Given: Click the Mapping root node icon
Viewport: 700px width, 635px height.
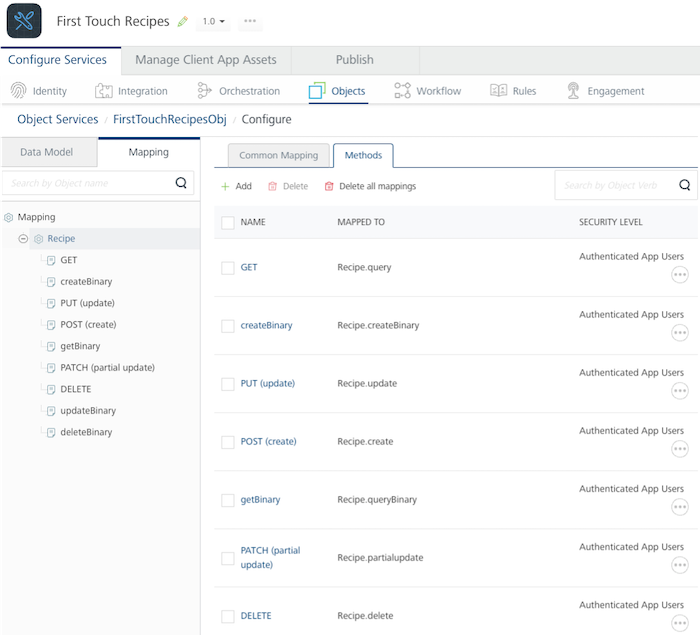Looking at the screenshot, I should (x=8, y=217).
